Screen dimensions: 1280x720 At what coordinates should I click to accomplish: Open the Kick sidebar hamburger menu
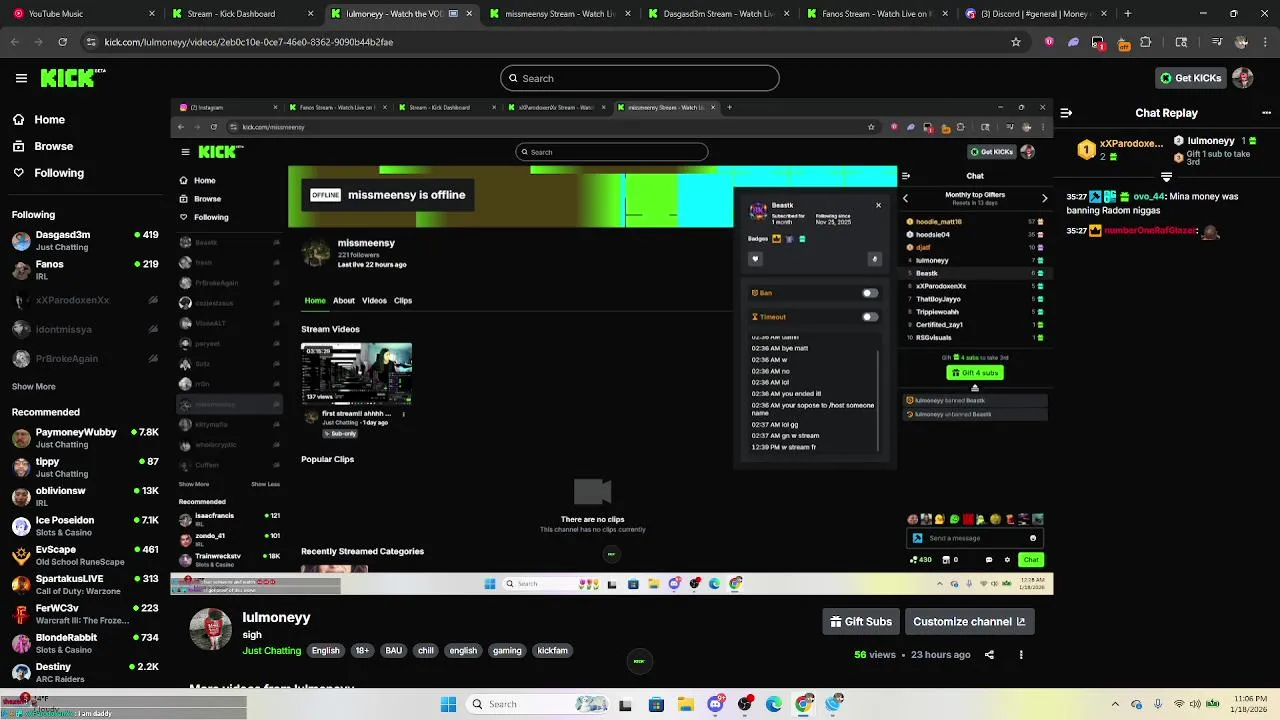(21, 78)
